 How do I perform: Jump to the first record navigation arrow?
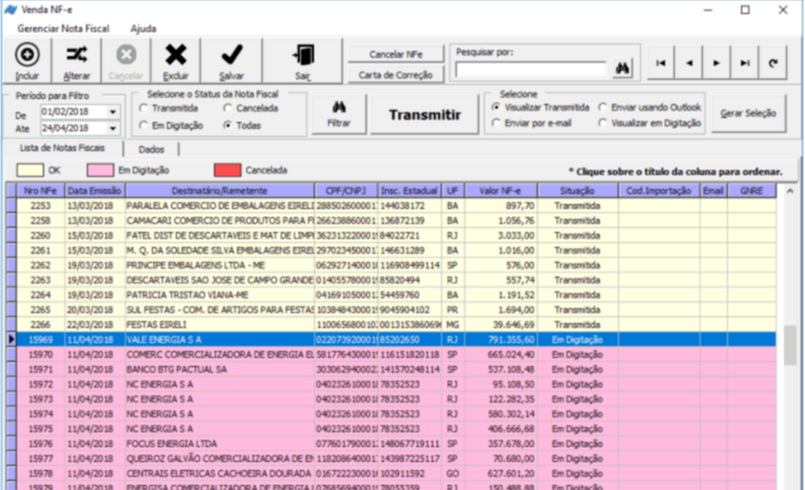pos(661,62)
